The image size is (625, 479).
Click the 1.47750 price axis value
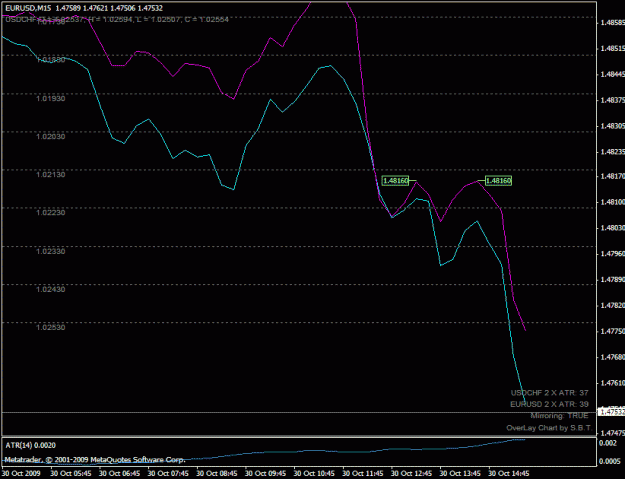coord(613,331)
